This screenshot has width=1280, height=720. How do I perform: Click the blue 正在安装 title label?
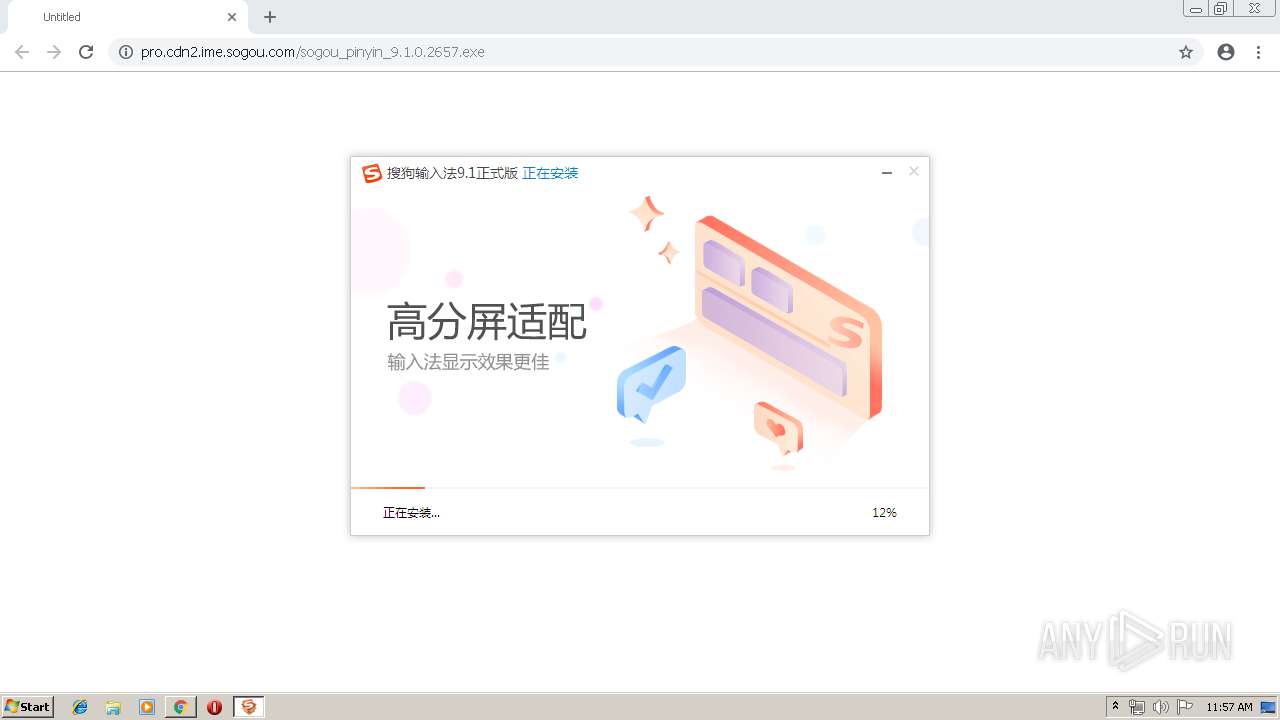point(550,173)
